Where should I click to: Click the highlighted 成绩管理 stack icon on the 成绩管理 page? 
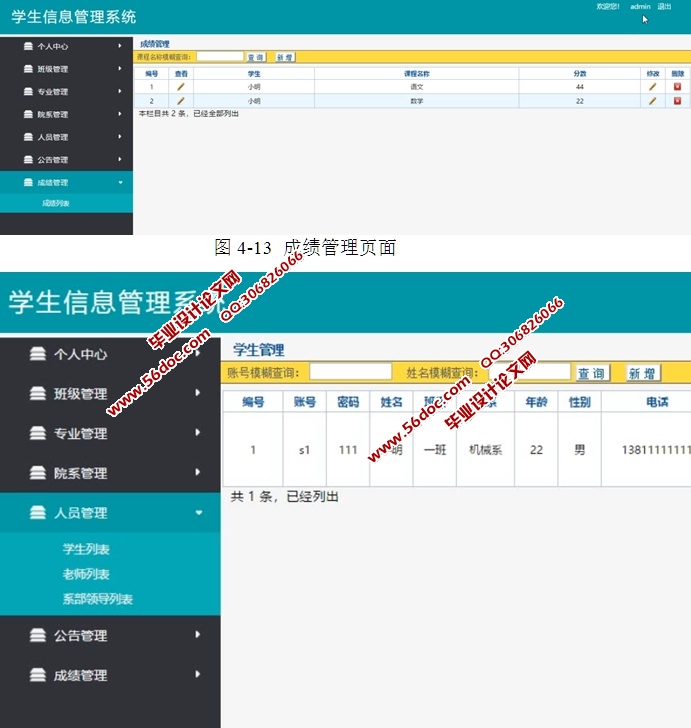[x=28, y=182]
